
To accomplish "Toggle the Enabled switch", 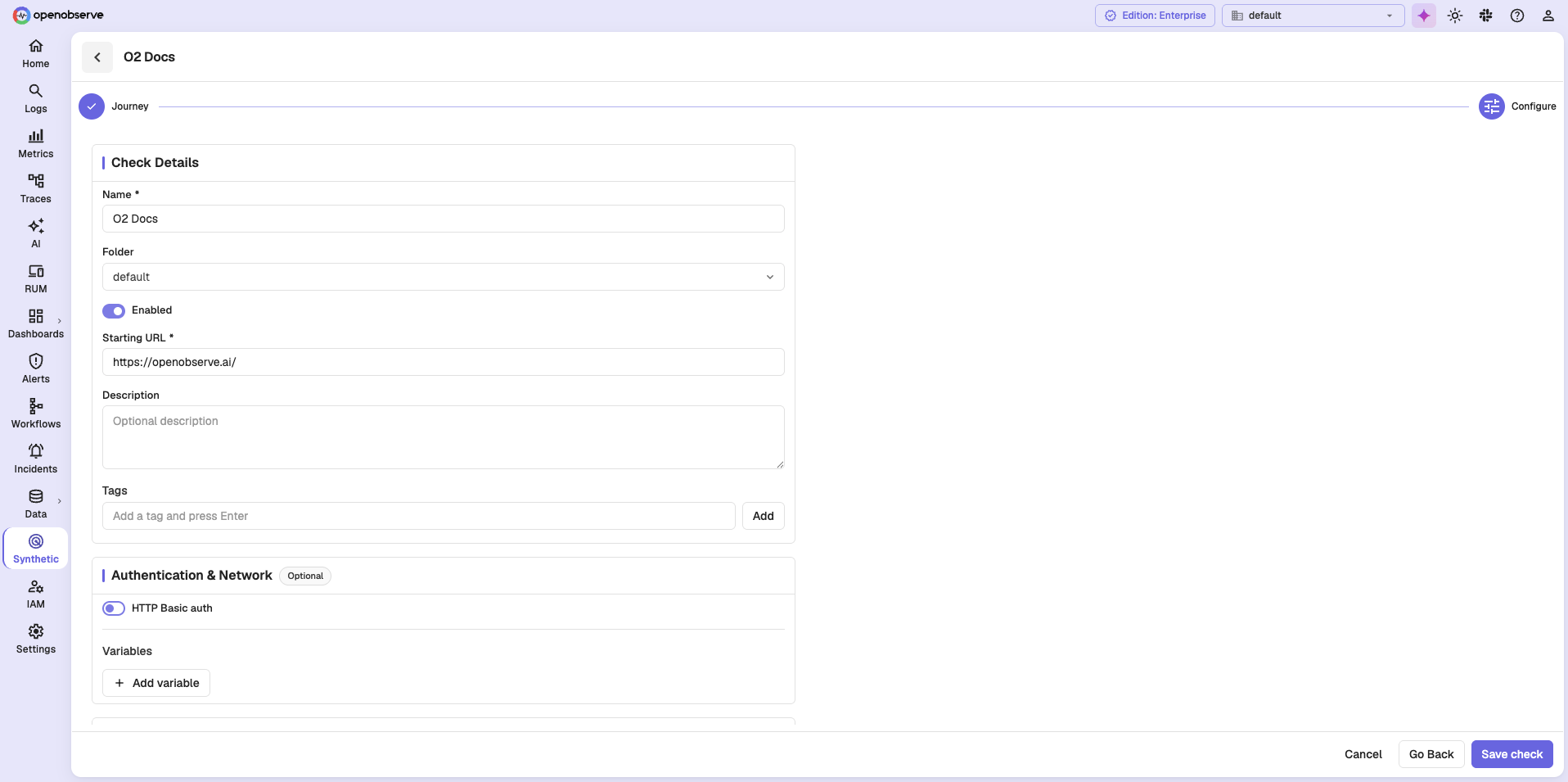I will pos(114,310).
